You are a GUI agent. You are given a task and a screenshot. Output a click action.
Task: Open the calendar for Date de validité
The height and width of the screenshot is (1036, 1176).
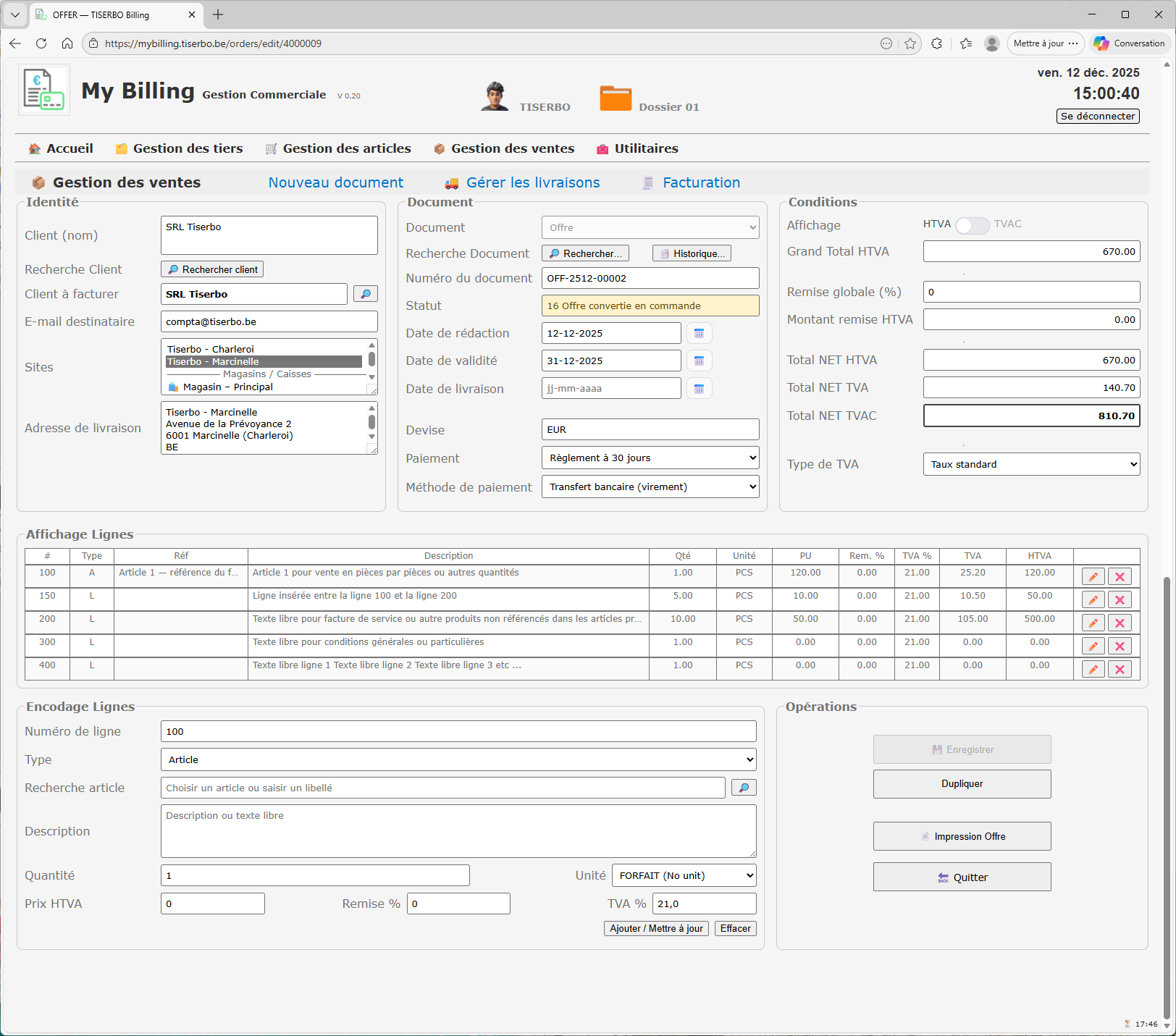coord(698,361)
